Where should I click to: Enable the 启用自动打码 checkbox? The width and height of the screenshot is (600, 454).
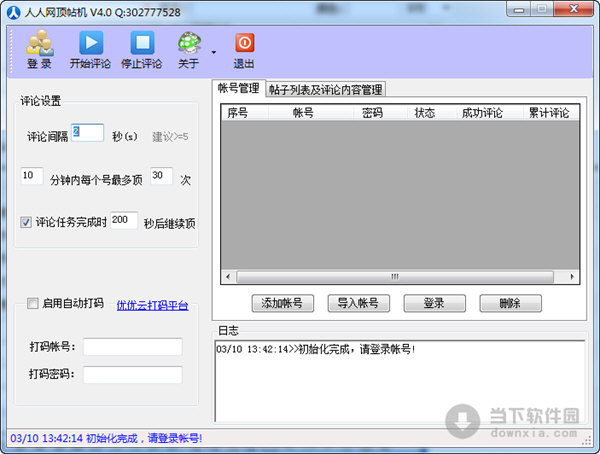(33, 304)
